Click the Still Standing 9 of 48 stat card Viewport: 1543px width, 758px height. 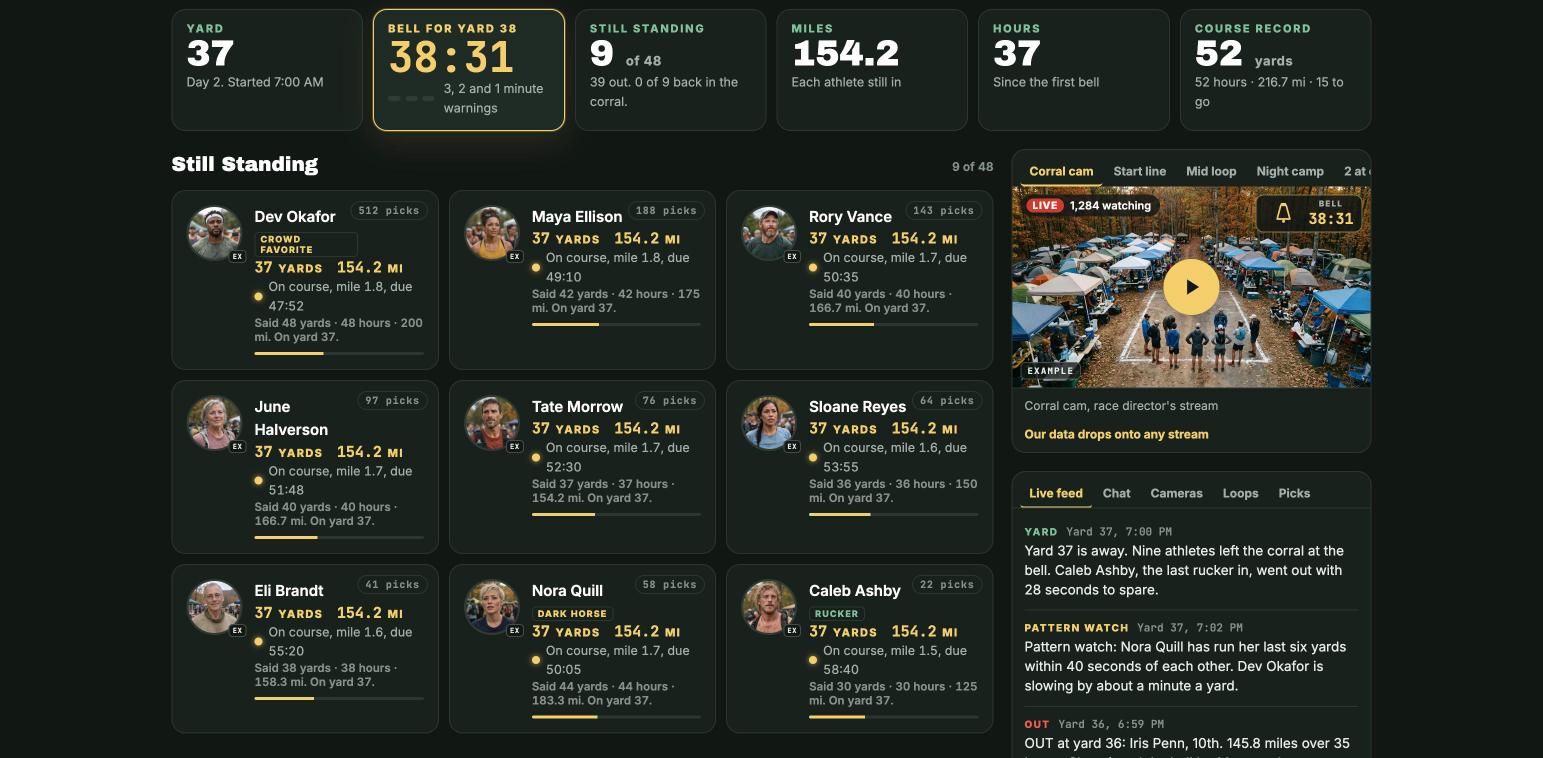(671, 70)
